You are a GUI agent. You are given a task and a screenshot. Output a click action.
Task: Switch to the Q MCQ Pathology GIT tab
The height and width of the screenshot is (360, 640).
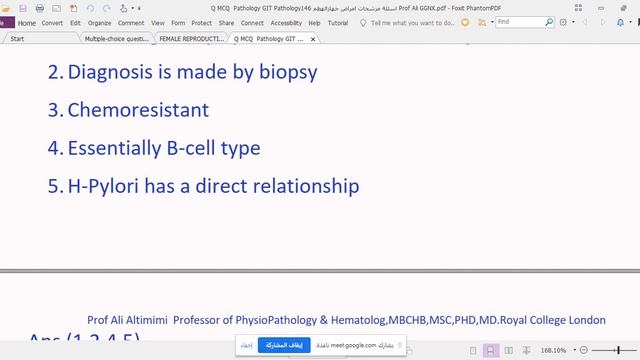coord(269,39)
